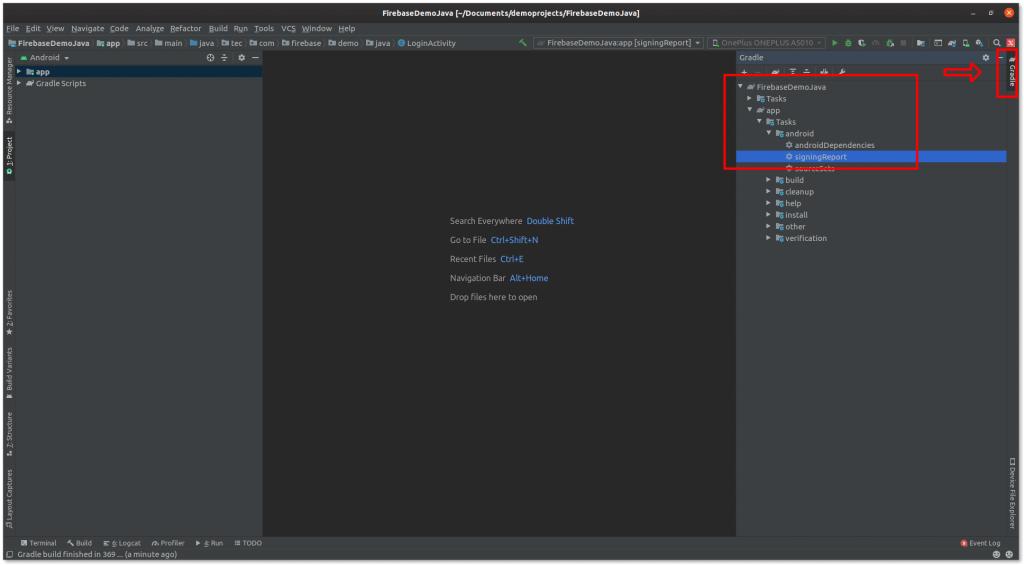Screen dimensions: 1024x565
Task: Click firebase folder in navigation breadcrumb
Action: coord(302,43)
